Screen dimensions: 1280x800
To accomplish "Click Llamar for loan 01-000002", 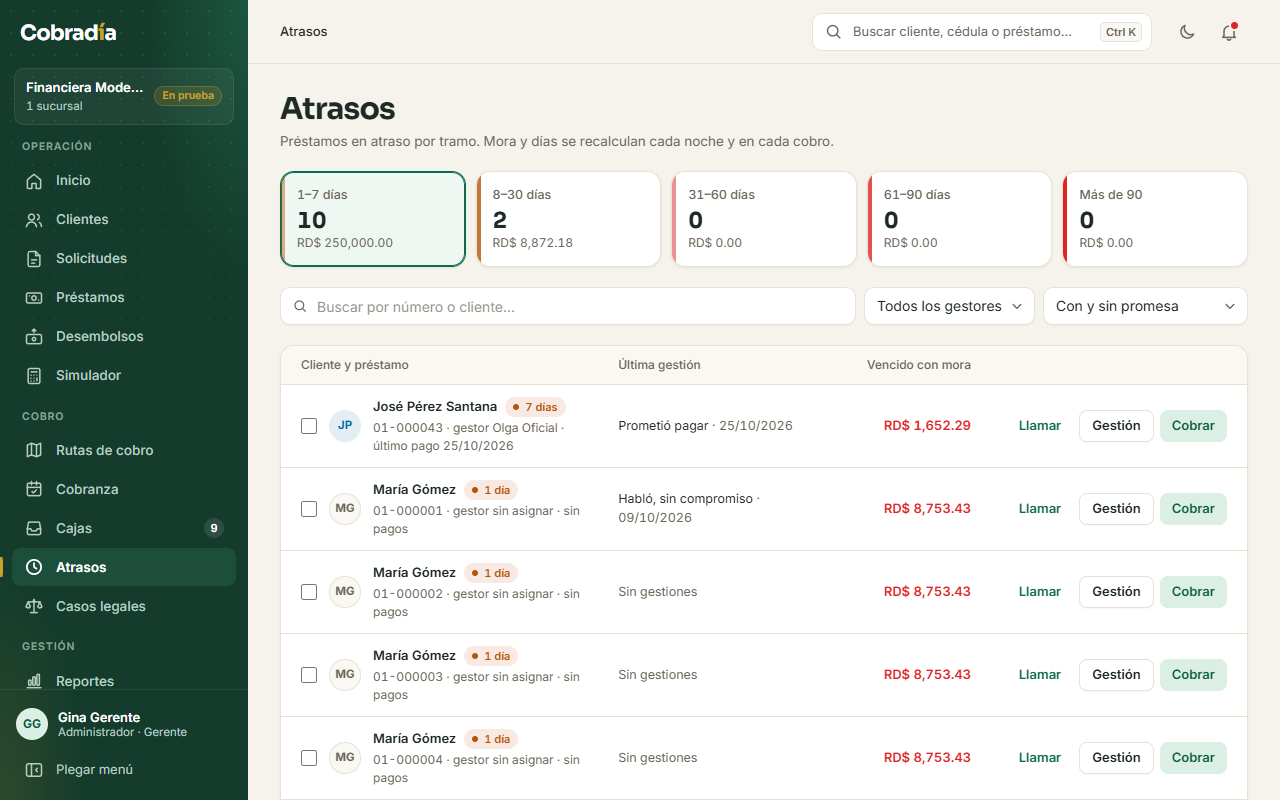I will pyautogui.click(x=1040, y=592).
